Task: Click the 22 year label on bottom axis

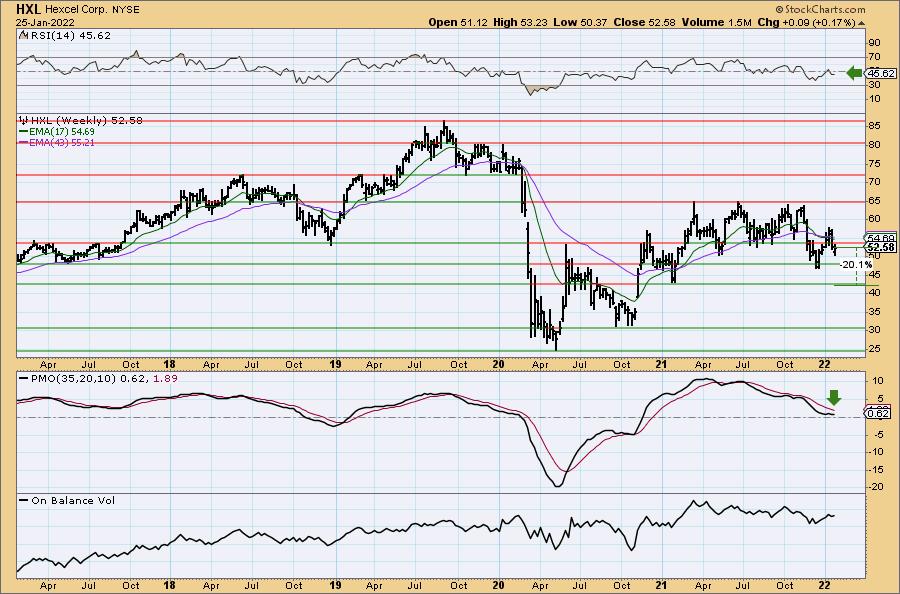Action: 824,585
